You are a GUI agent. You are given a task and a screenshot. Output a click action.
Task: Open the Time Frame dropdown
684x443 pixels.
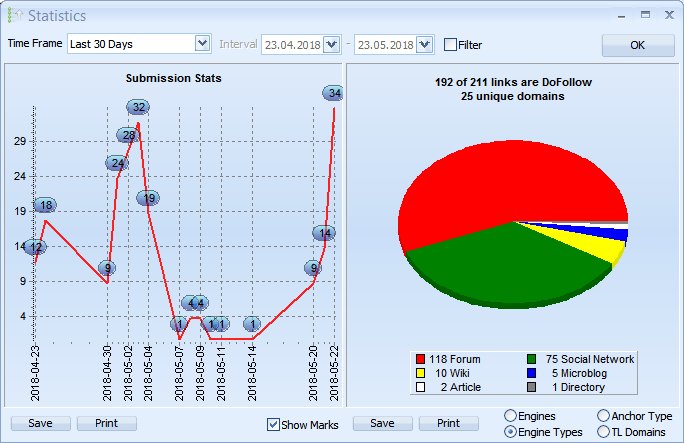click(x=202, y=44)
